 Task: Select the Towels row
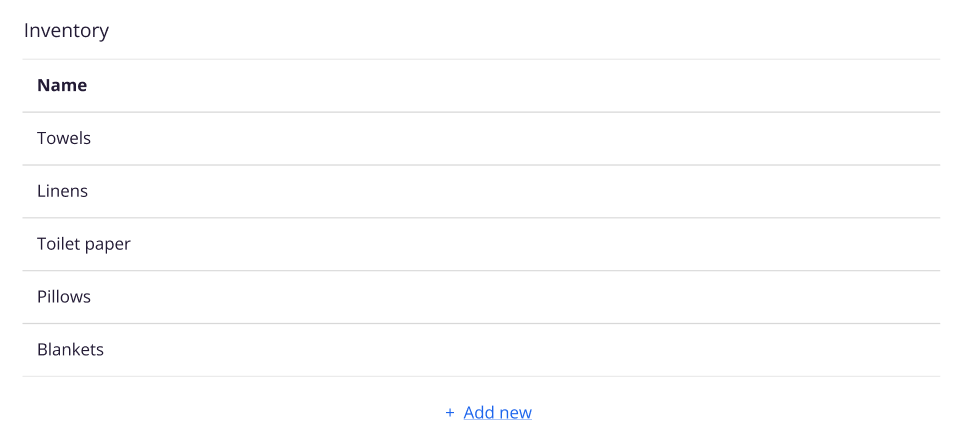click(x=481, y=138)
